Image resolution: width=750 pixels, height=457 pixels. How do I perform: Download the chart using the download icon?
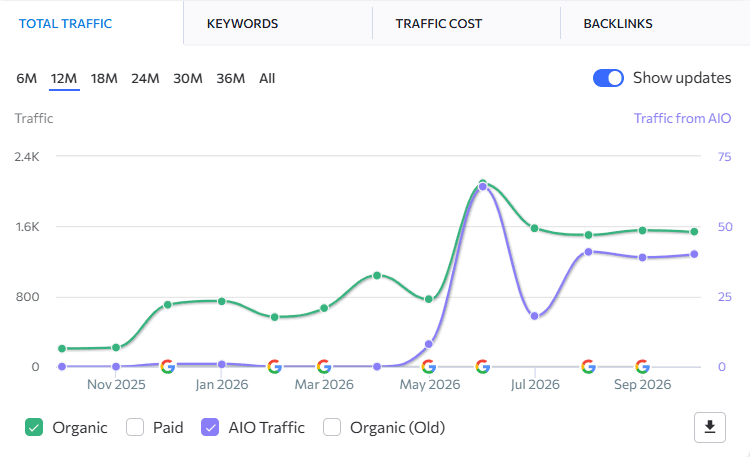point(710,427)
